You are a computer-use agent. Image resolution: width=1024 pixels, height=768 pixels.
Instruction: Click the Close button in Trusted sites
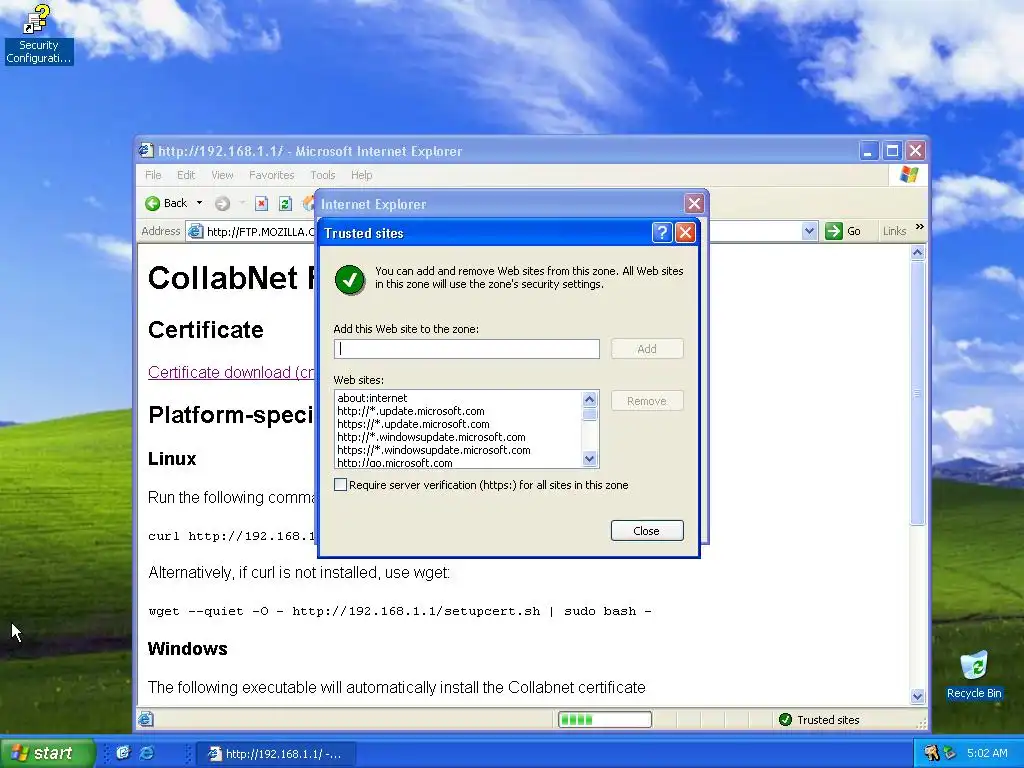coord(647,531)
